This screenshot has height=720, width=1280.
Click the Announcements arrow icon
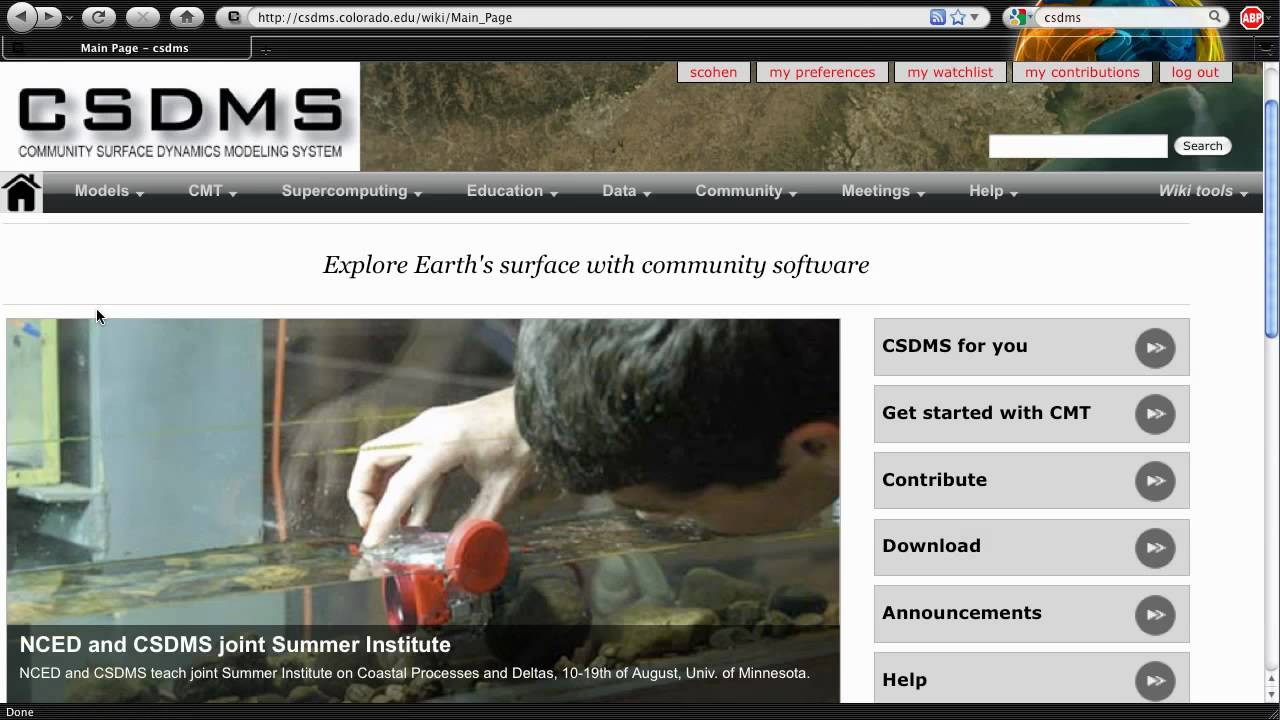tap(1155, 614)
